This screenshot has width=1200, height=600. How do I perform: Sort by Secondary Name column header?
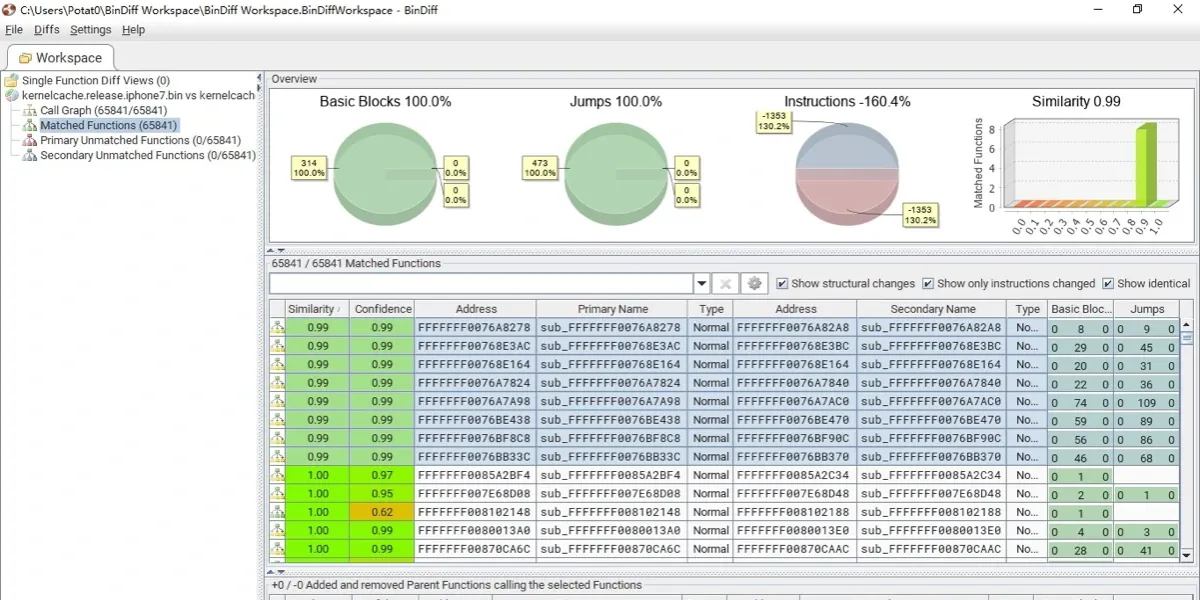932,309
